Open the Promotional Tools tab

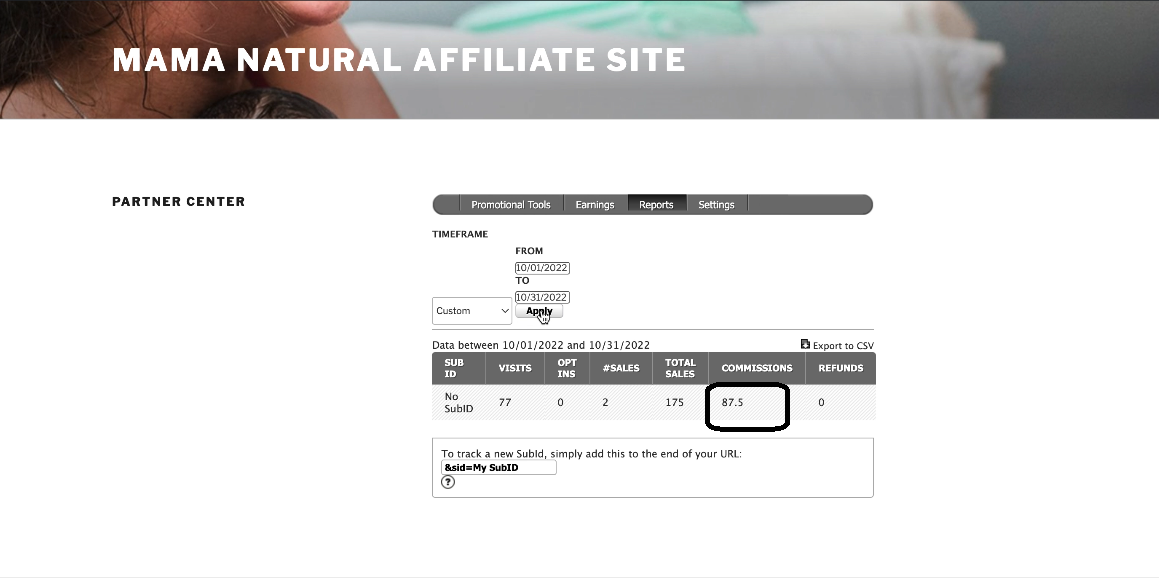[x=511, y=205]
